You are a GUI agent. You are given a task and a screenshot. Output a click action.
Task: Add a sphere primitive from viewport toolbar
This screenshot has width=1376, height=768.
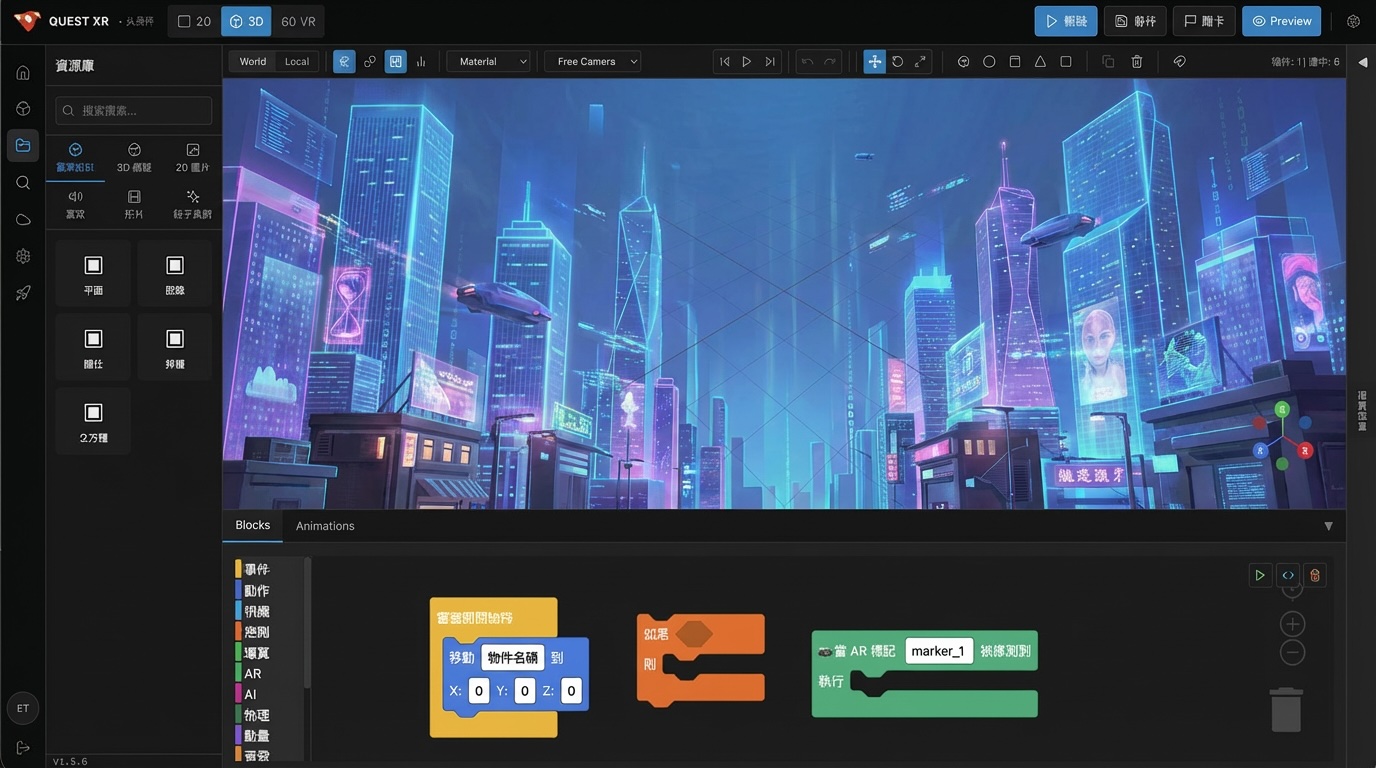point(989,61)
